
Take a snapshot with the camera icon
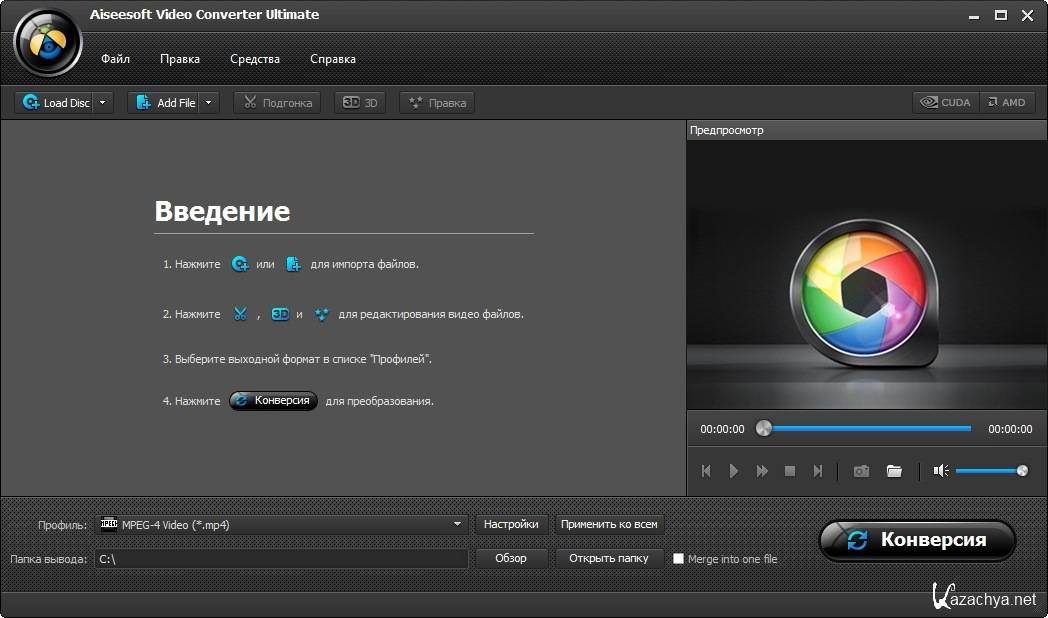click(x=861, y=471)
